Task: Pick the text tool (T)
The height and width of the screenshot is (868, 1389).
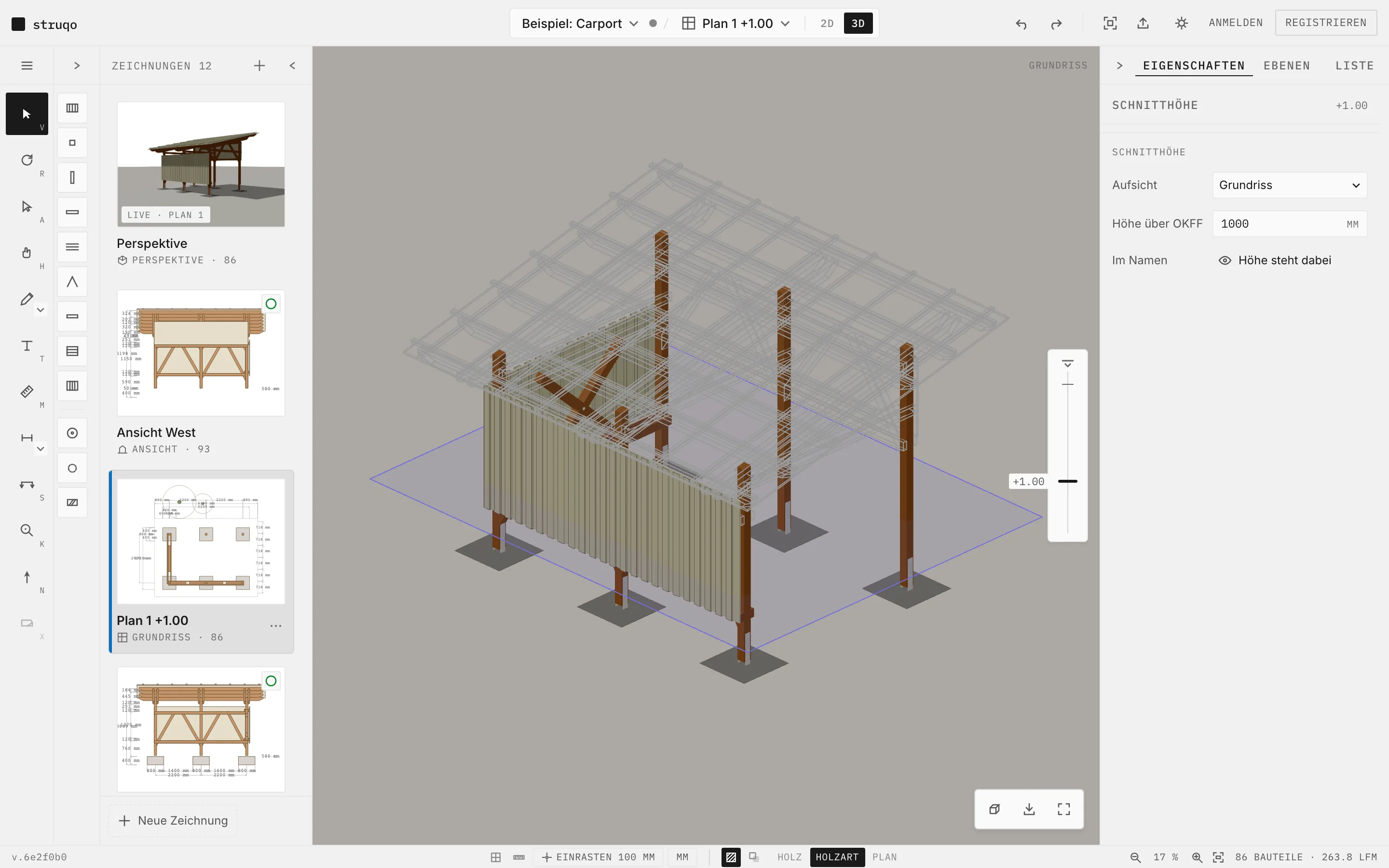Action: pyautogui.click(x=27, y=346)
